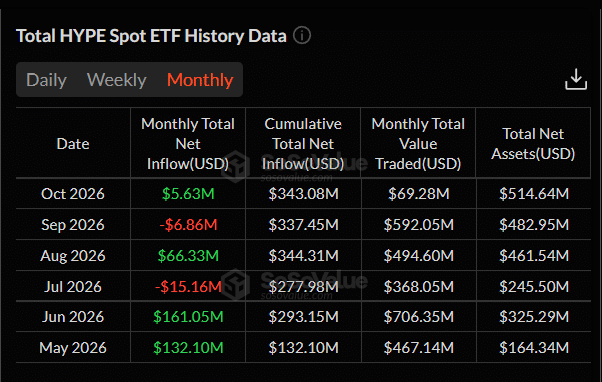Click the -$6.86M net inflow value

point(188,225)
